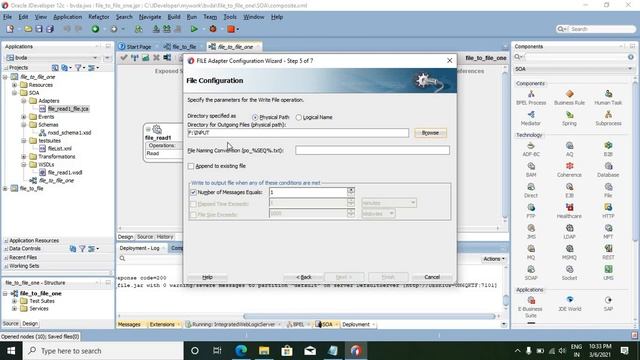The height and width of the screenshot is (360, 640).
Task: Increment the Number of Messages spinner
Action: pos(351,190)
